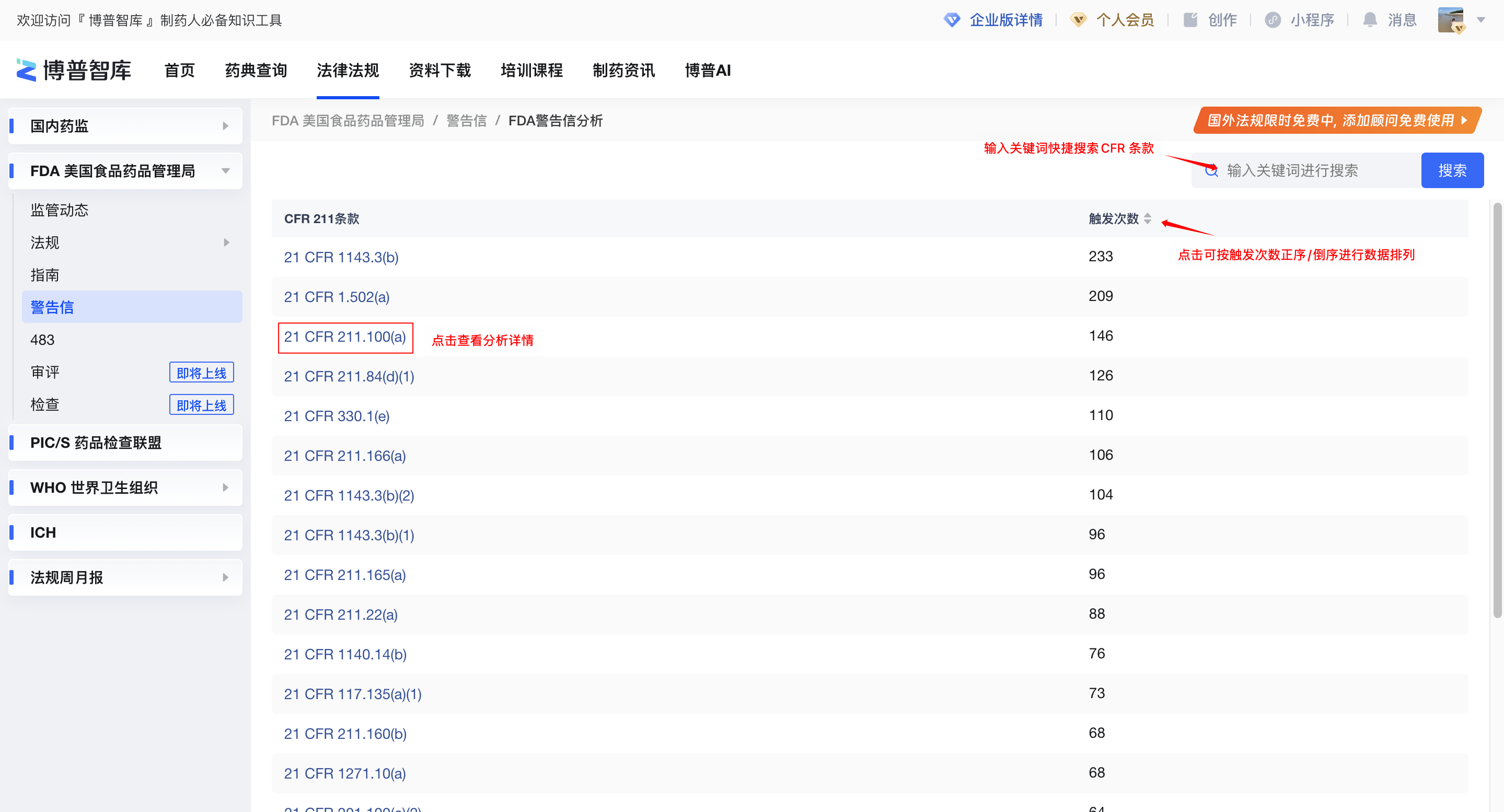Open 21 CFR 330.1(e) link
1504x812 pixels.
pyautogui.click(x=337, y=415)
